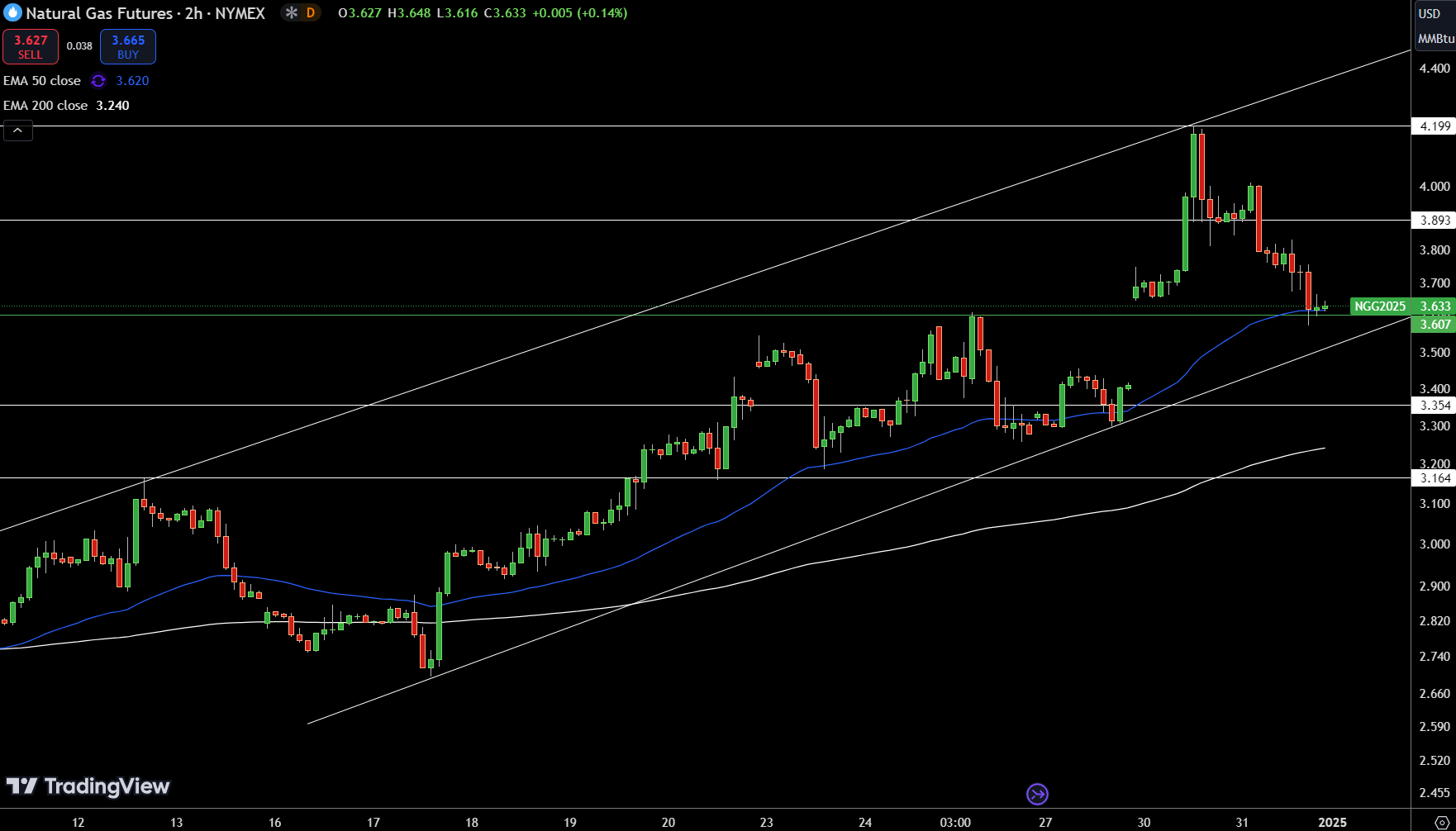
Task: Click the +0.005 (+0.14%) change value
Action: click(x=579, y=13)
